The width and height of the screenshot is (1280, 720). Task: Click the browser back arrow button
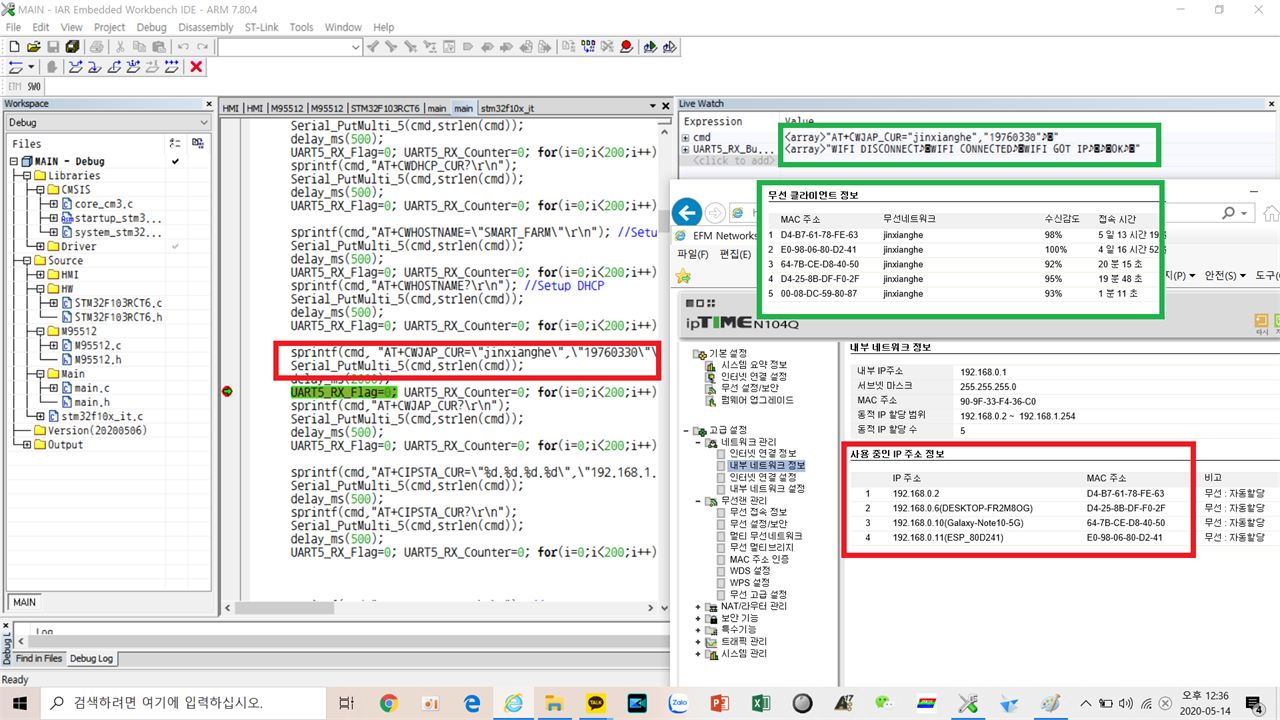[685, 212]
